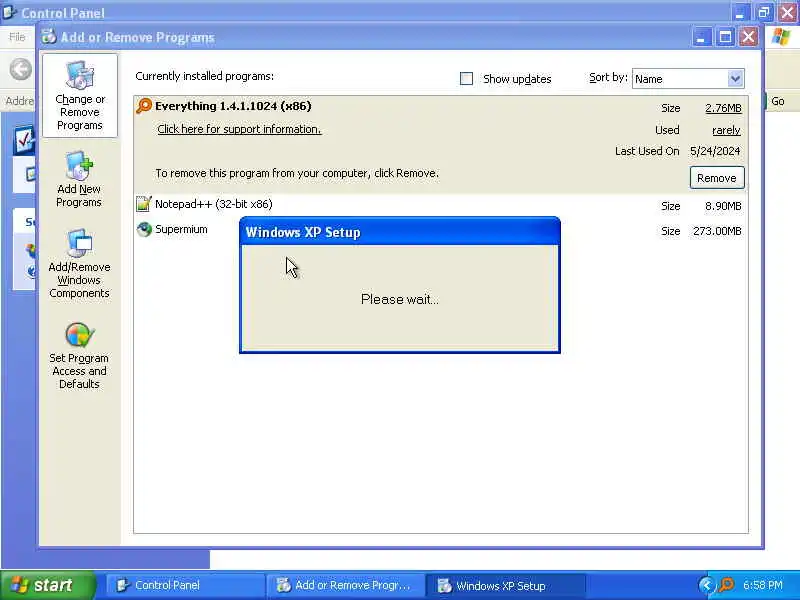Click the Notepad++ program icon
Image resolution: width=800 pixels, height=600 pixels.
144,204
